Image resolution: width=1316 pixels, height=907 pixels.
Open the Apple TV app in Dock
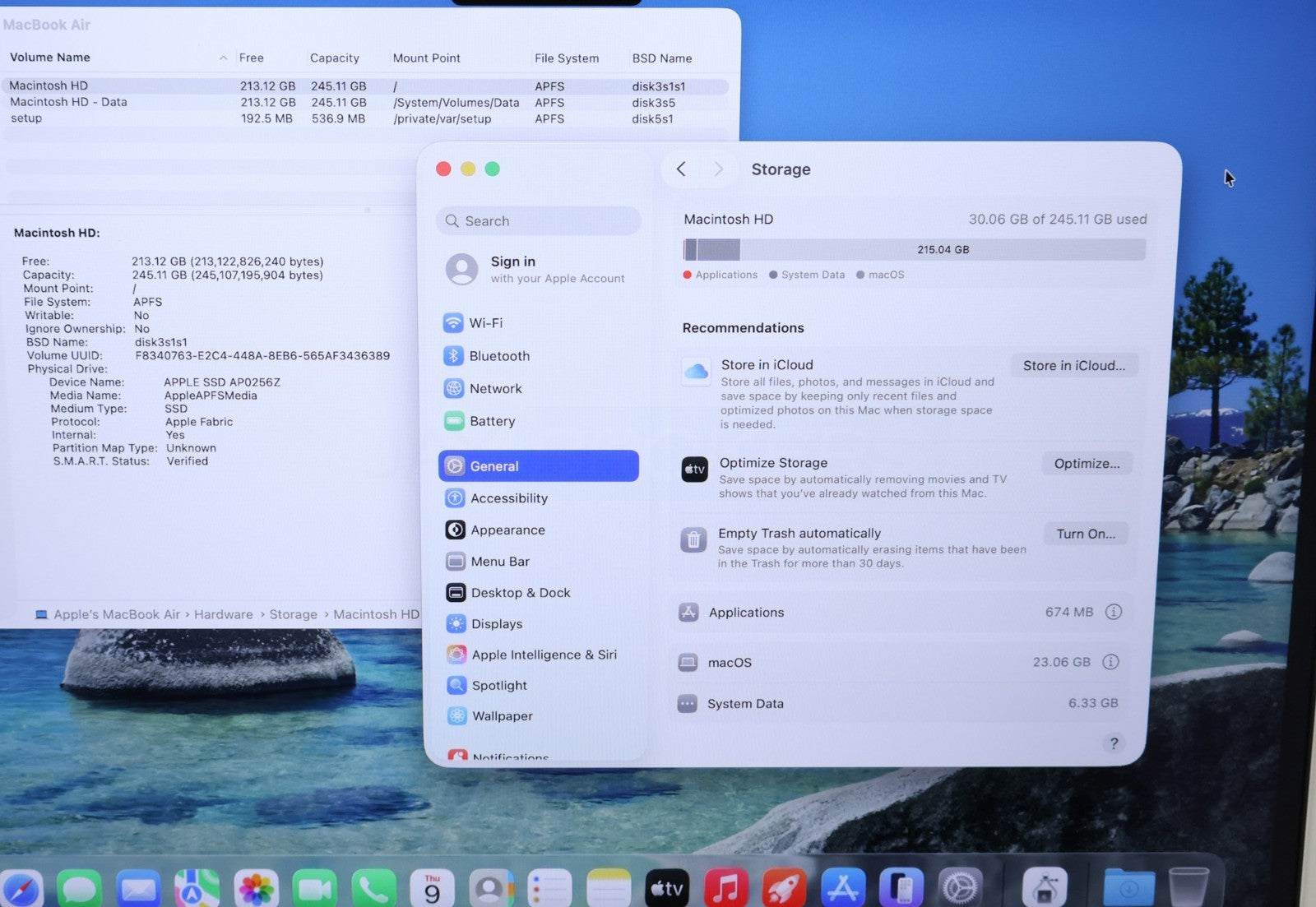click(x=666, y=888)
